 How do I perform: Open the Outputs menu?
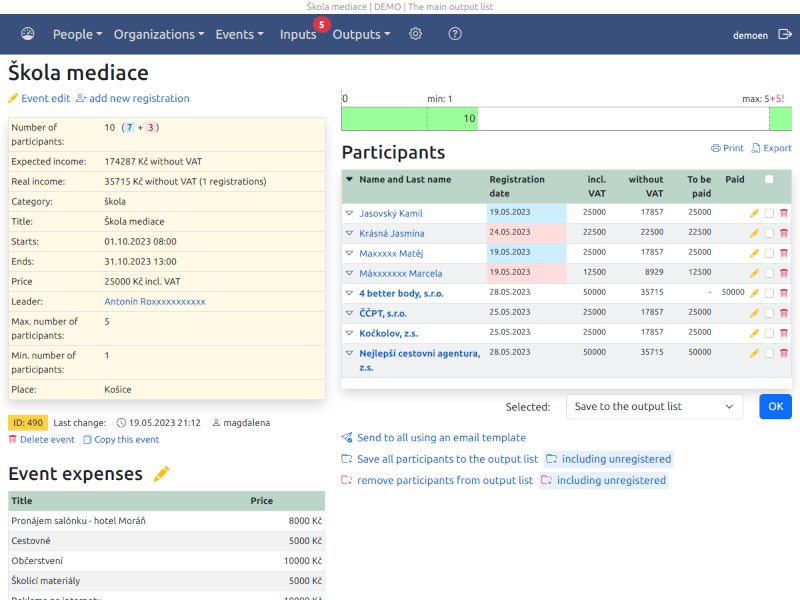coord(361,34)
